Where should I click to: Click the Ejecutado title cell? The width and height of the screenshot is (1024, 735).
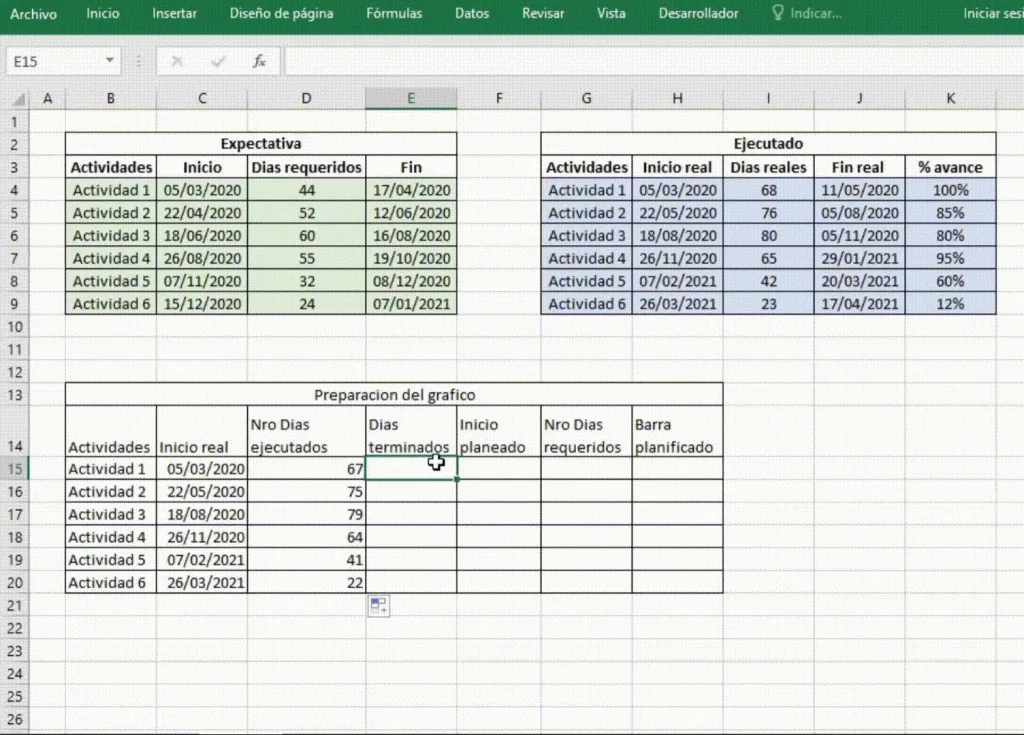pyautogui.click(x=768, y=144)
